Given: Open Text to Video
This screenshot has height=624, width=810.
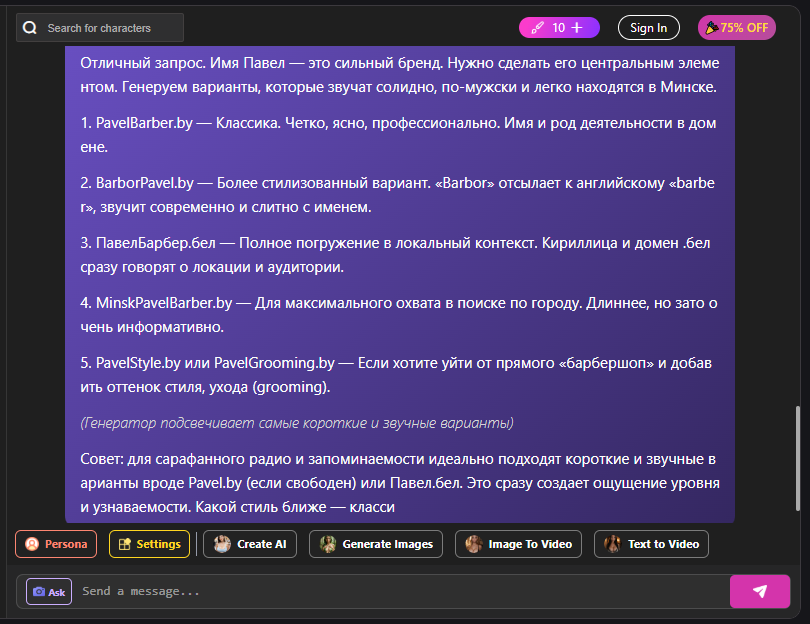Looking at the screenshot, I should click(x=651, y=544).
